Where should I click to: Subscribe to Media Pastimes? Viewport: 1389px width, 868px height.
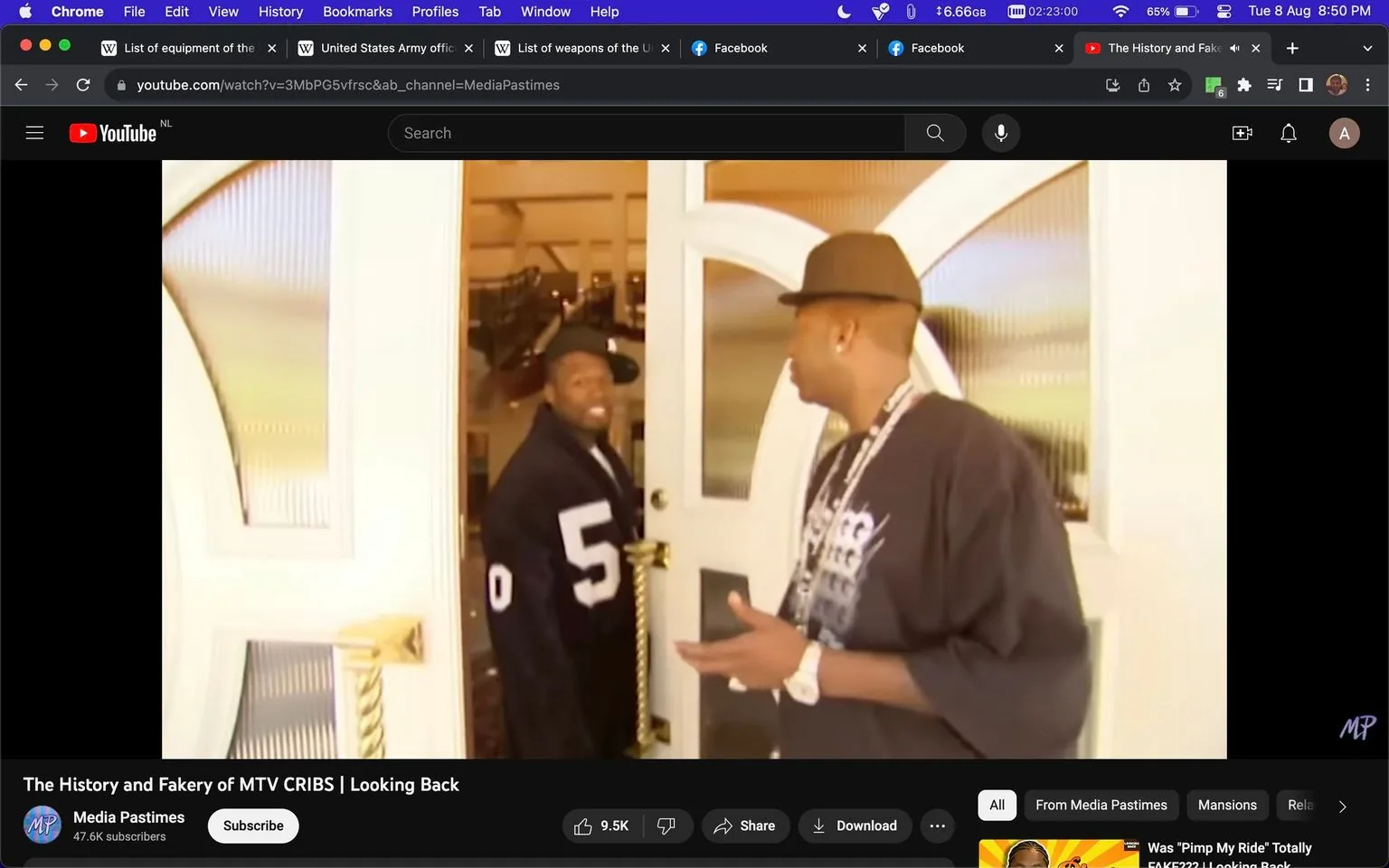click(x=252, y=826)
